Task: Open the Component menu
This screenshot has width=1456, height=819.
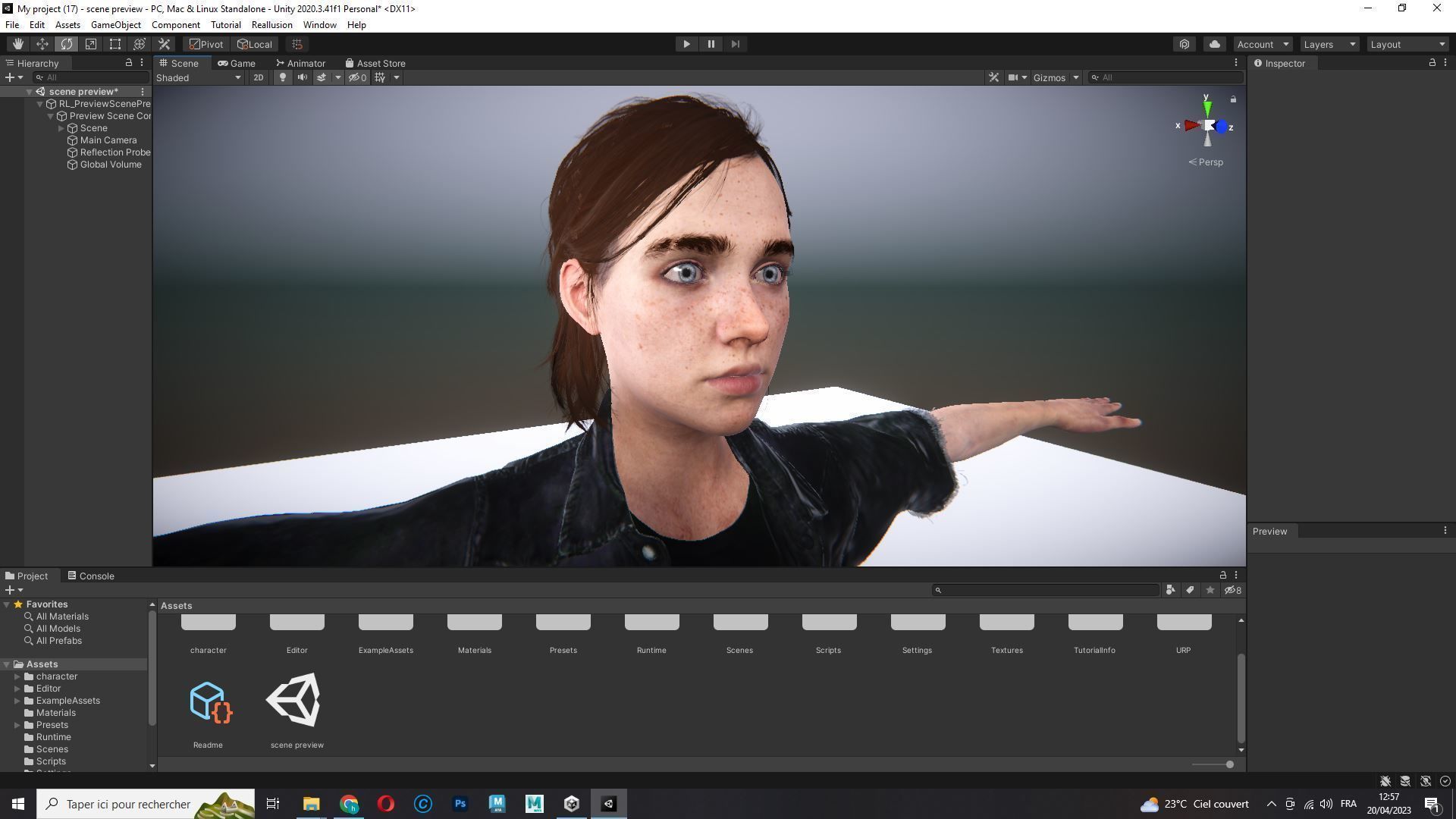Action: [176, 25]
